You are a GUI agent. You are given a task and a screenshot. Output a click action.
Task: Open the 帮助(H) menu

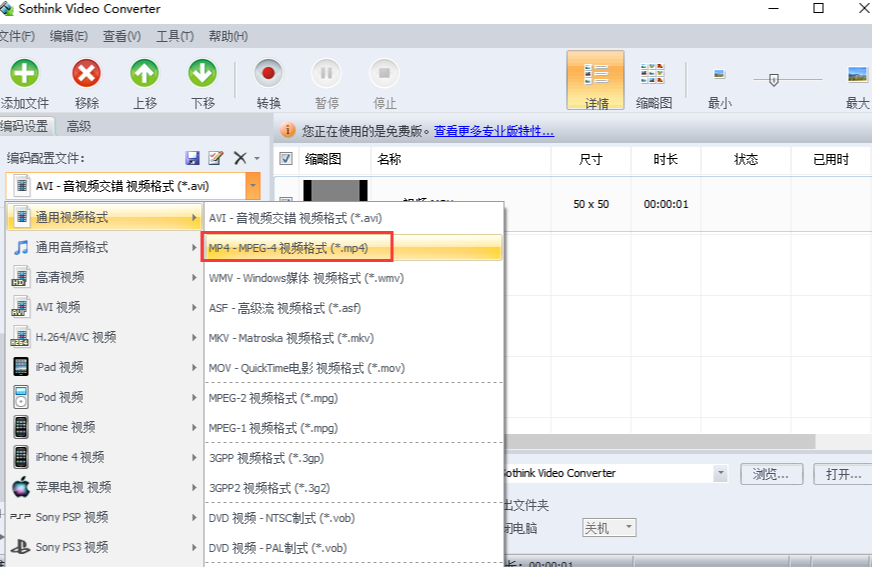click(228, 36)
